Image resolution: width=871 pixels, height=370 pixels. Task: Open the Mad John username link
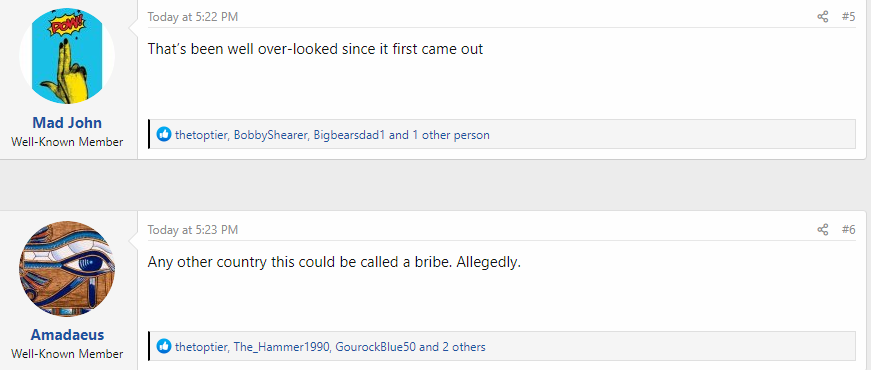click(x=67, y=123)
